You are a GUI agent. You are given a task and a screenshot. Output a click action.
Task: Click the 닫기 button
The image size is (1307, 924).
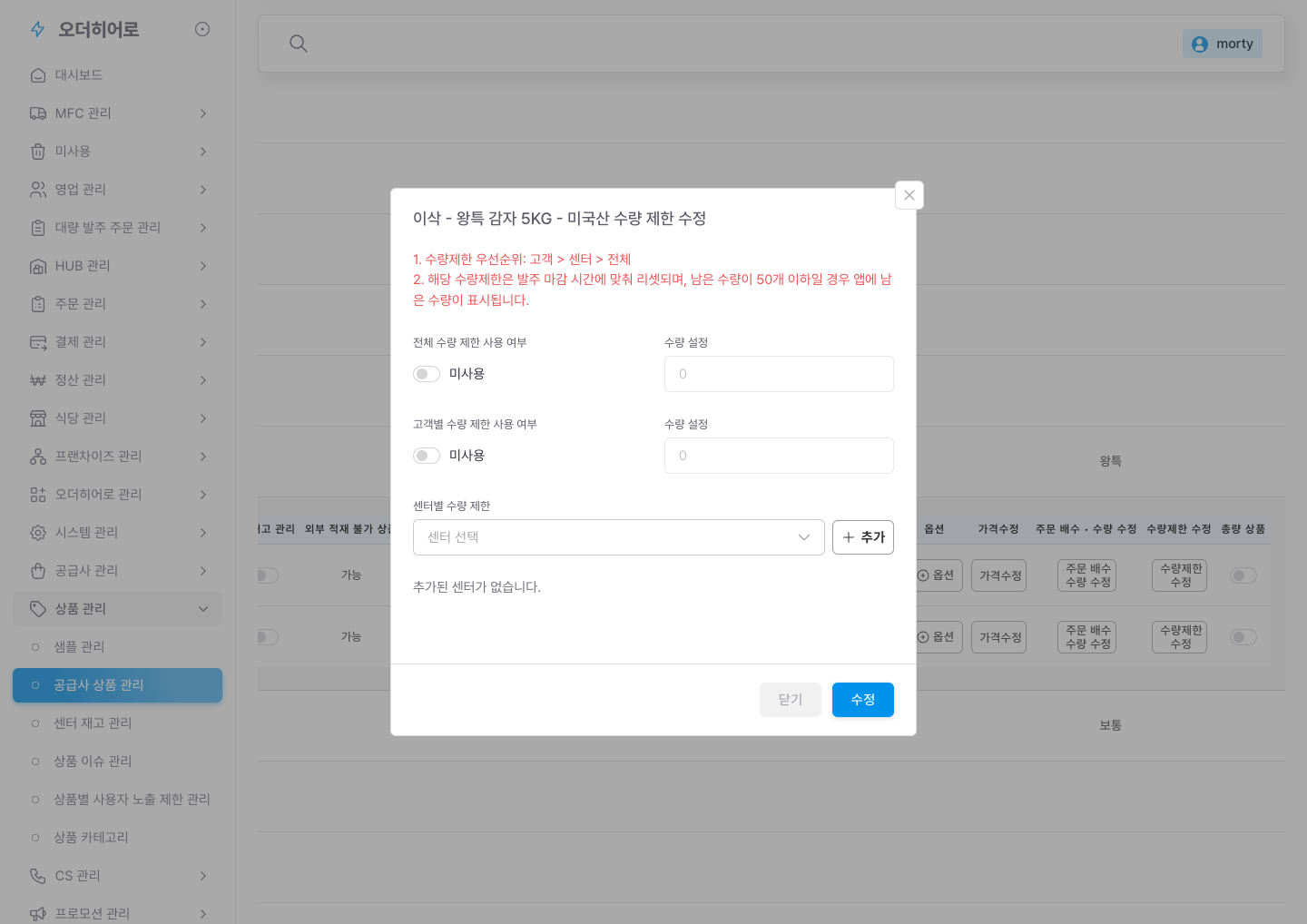click(791, 700)
